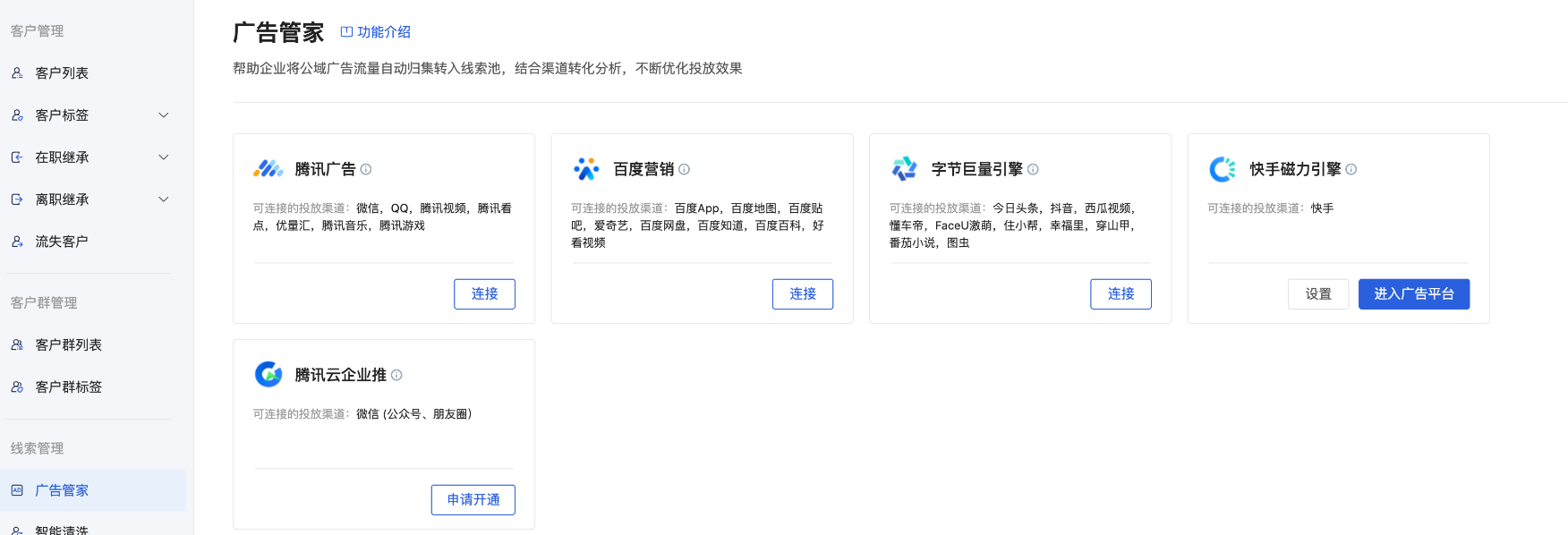This screenshot has height=535, width=1568.
Task: Click the 字节巨量引擎 logo icon
Action: pyautogui.click(x=905, y=169)
